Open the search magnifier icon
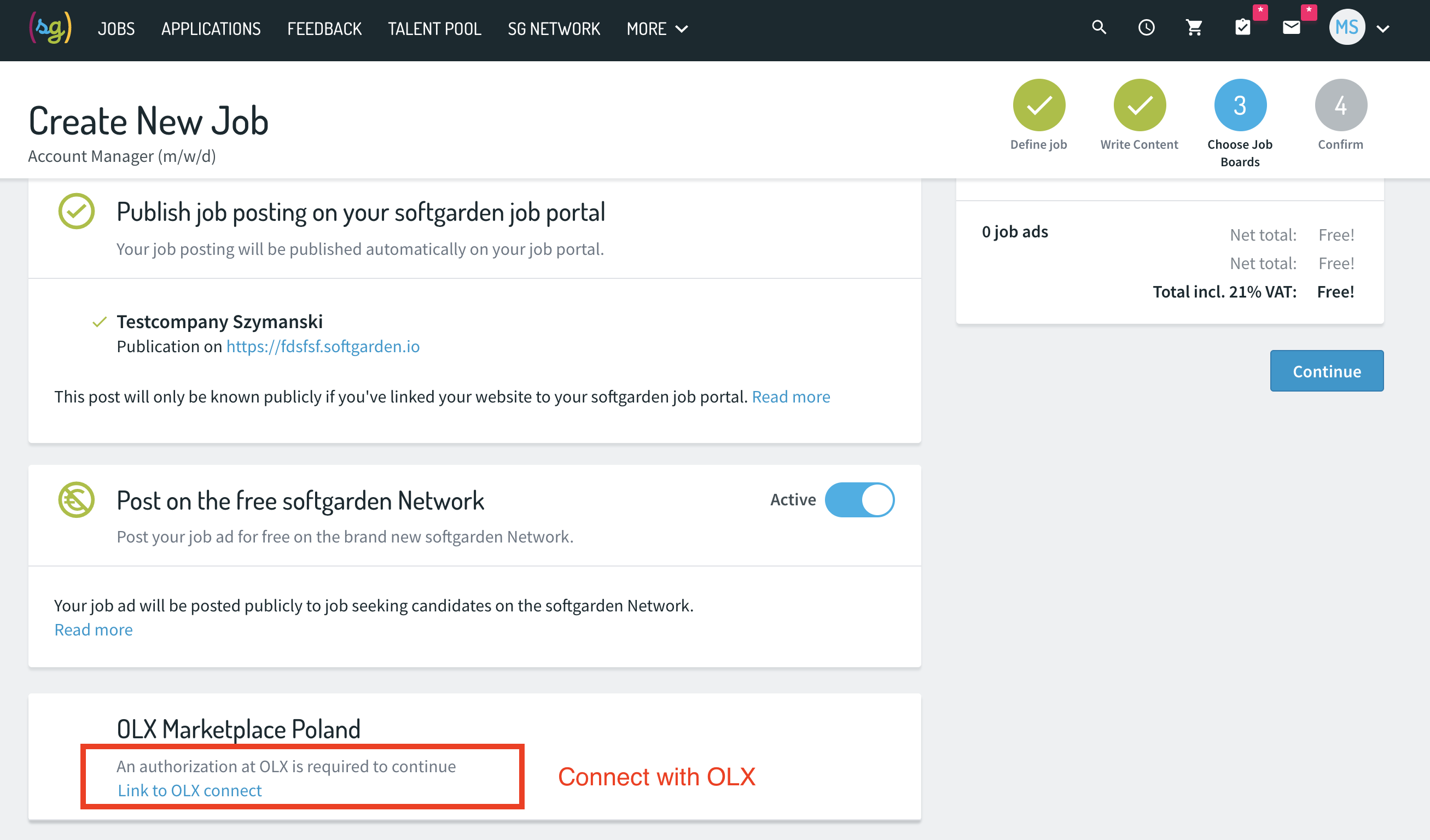This screenshot has height=840, width=1430. [1099, 27]
